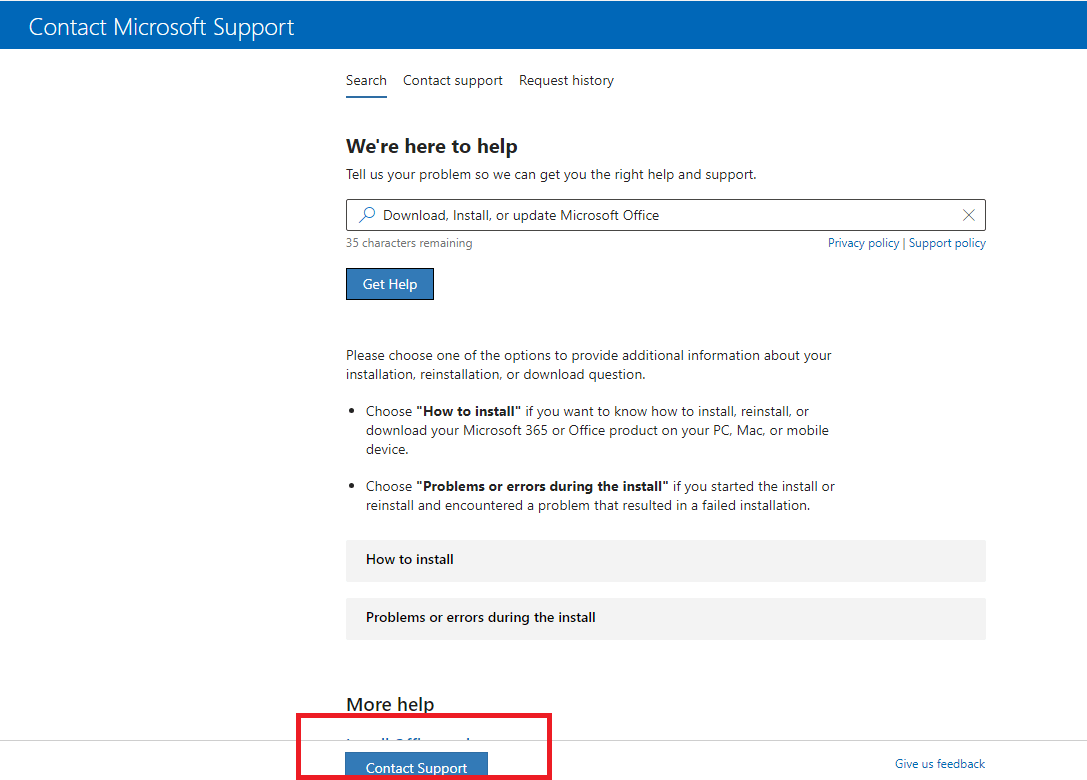1087x780 pixels.
Task: Open the Privacy policy link
Action: 863,243
